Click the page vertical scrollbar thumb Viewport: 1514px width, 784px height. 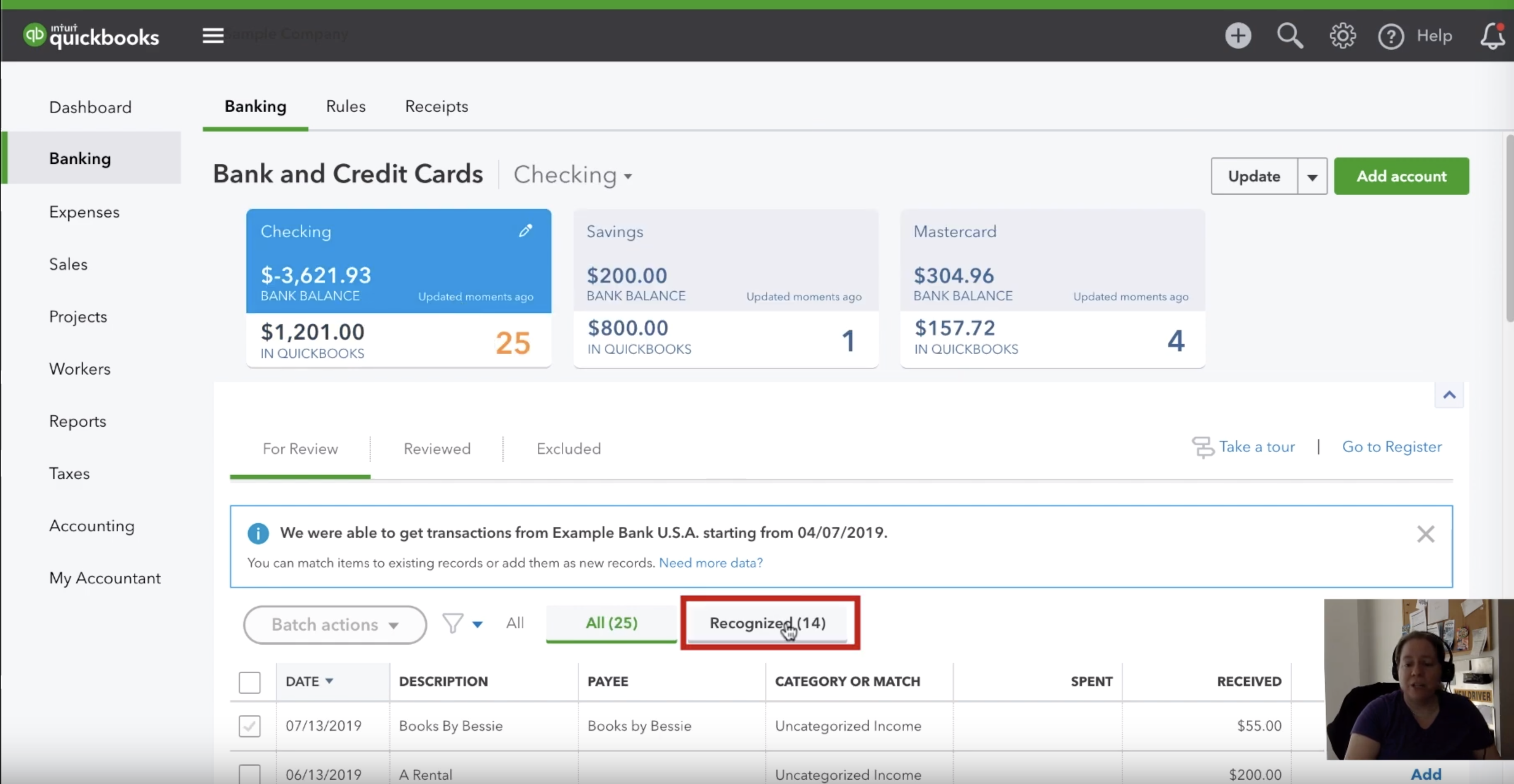tap(1509, 228)
